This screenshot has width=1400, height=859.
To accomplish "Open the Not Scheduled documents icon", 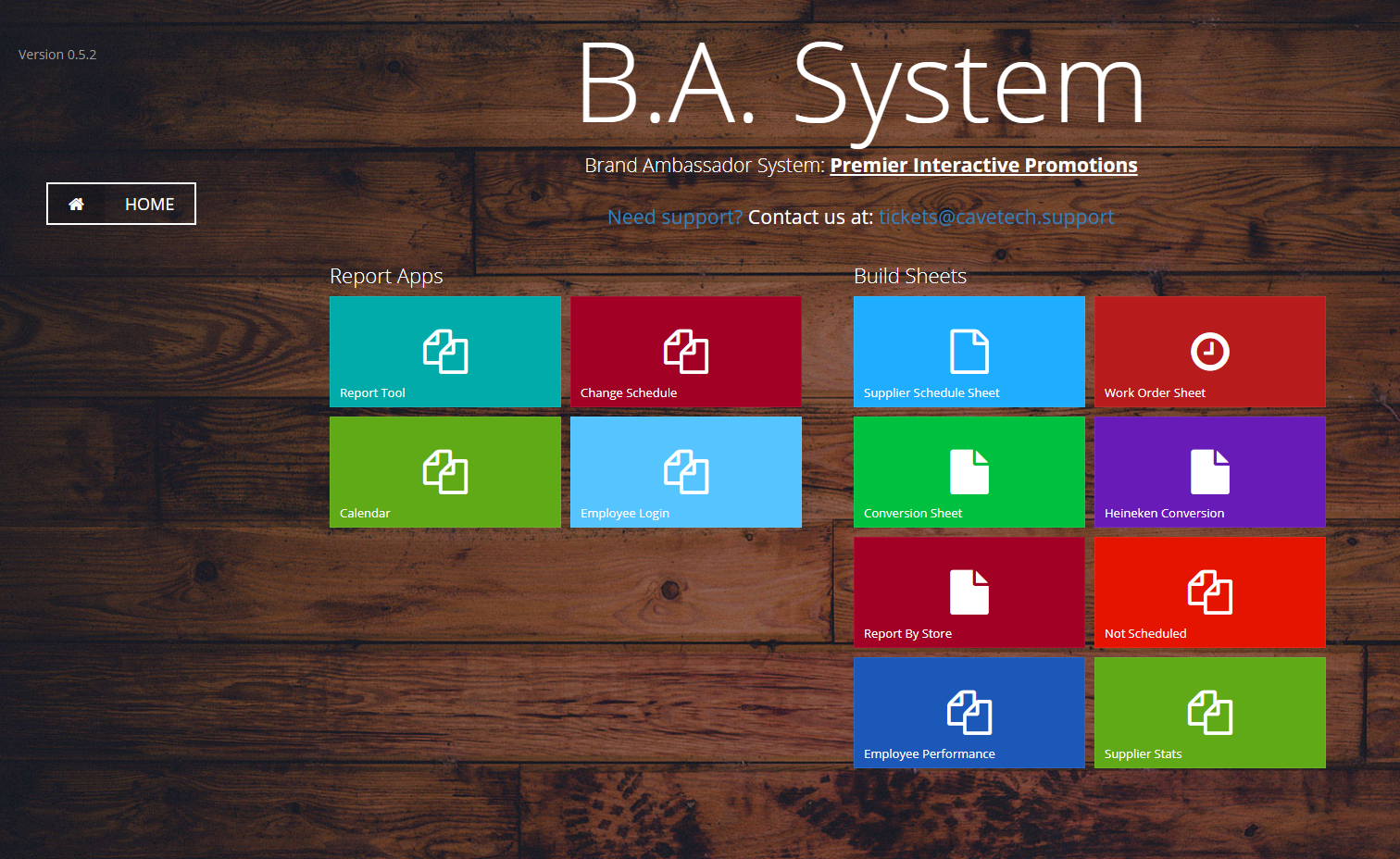I will tap(1209, 592).
